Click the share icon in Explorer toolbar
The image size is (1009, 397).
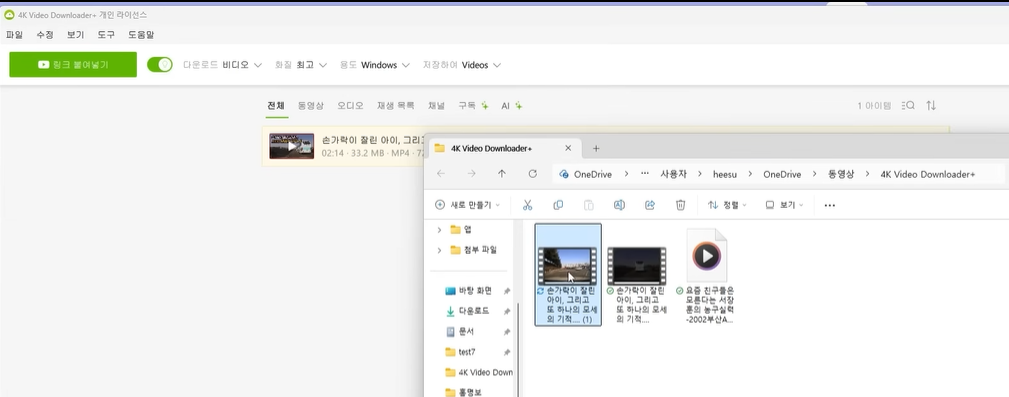(650, 205)
